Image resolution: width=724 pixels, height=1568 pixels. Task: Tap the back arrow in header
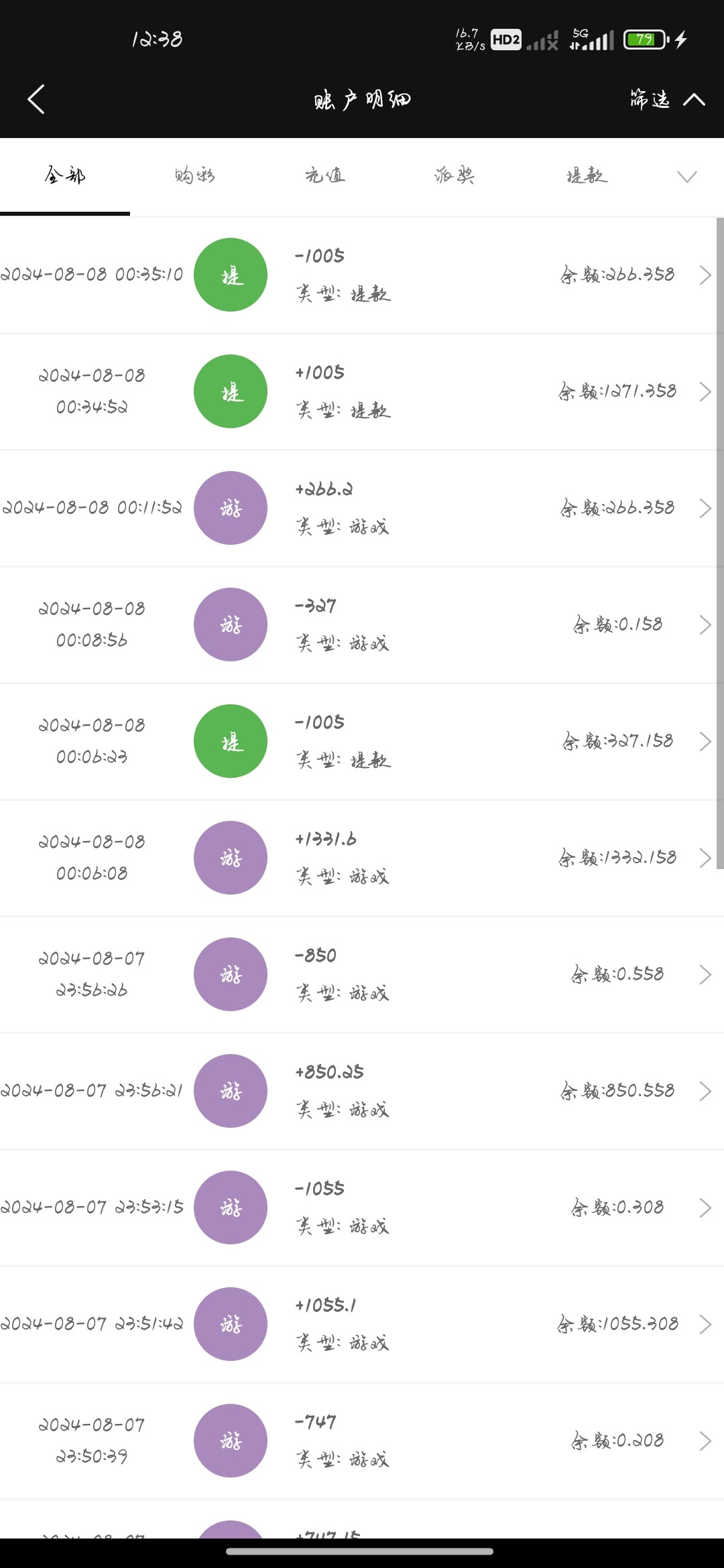click(36, 99)
